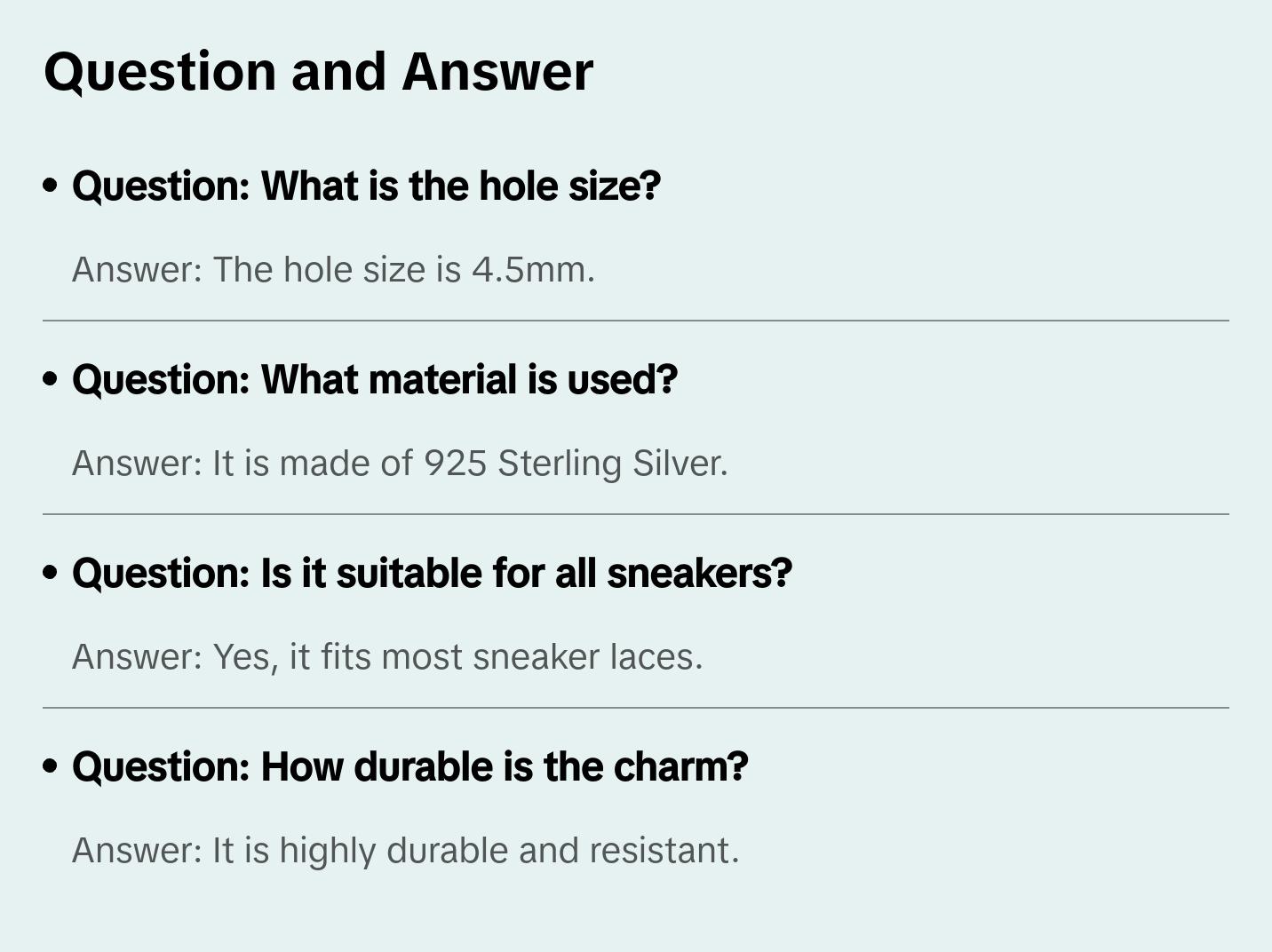Select the answer "Yes, it fits most sneaker laces."
This screenshot has width=1272, height=952.
(x=387, y=657)
